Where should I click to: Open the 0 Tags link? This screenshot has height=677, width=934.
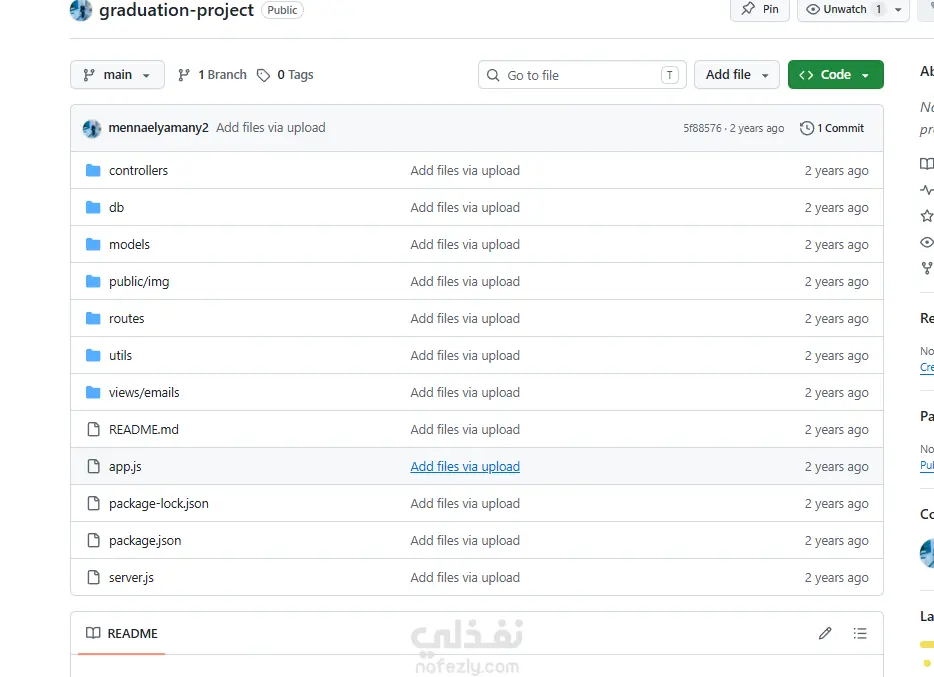tap(285, 75)
